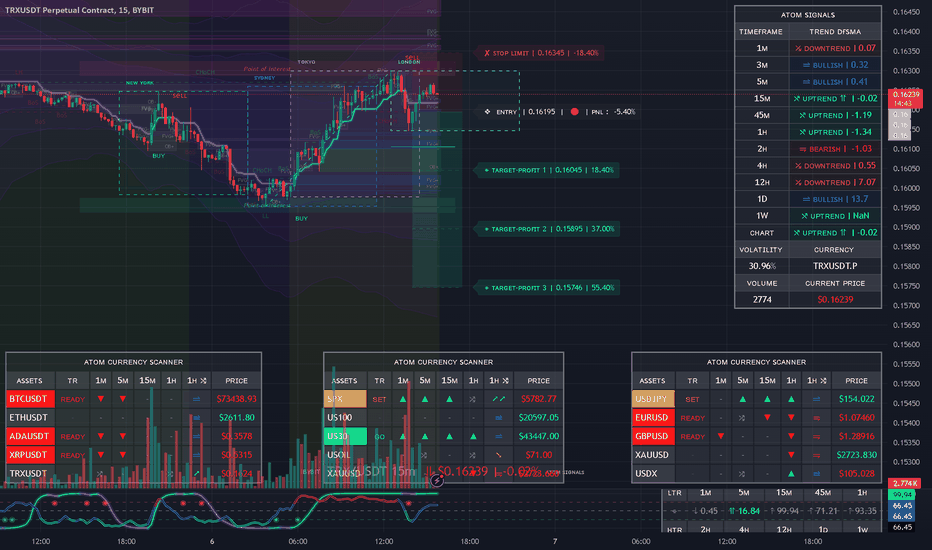Click the XAUUSD $2723.830 row 1H down arrow

pyautogui.click(x=791, y=455)
